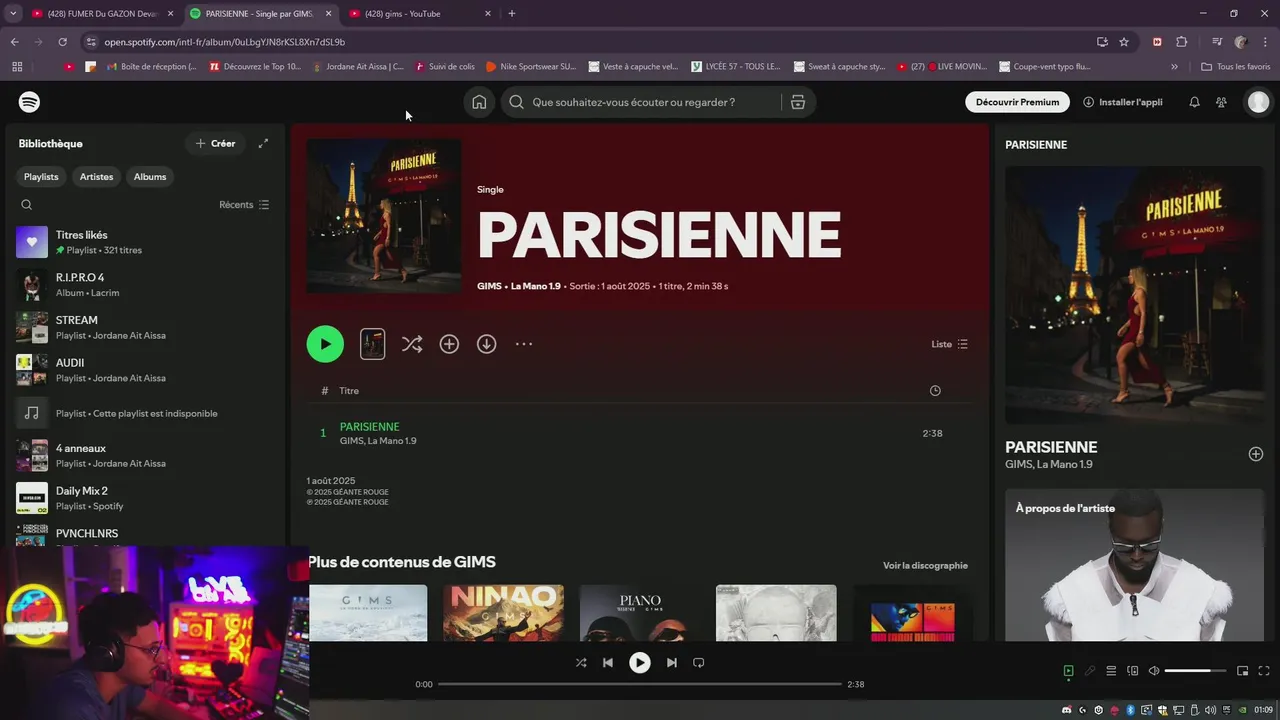Viewport: 1280px width, 720px height.
Task: Open a new browser tab
Action: coord(512,13)
